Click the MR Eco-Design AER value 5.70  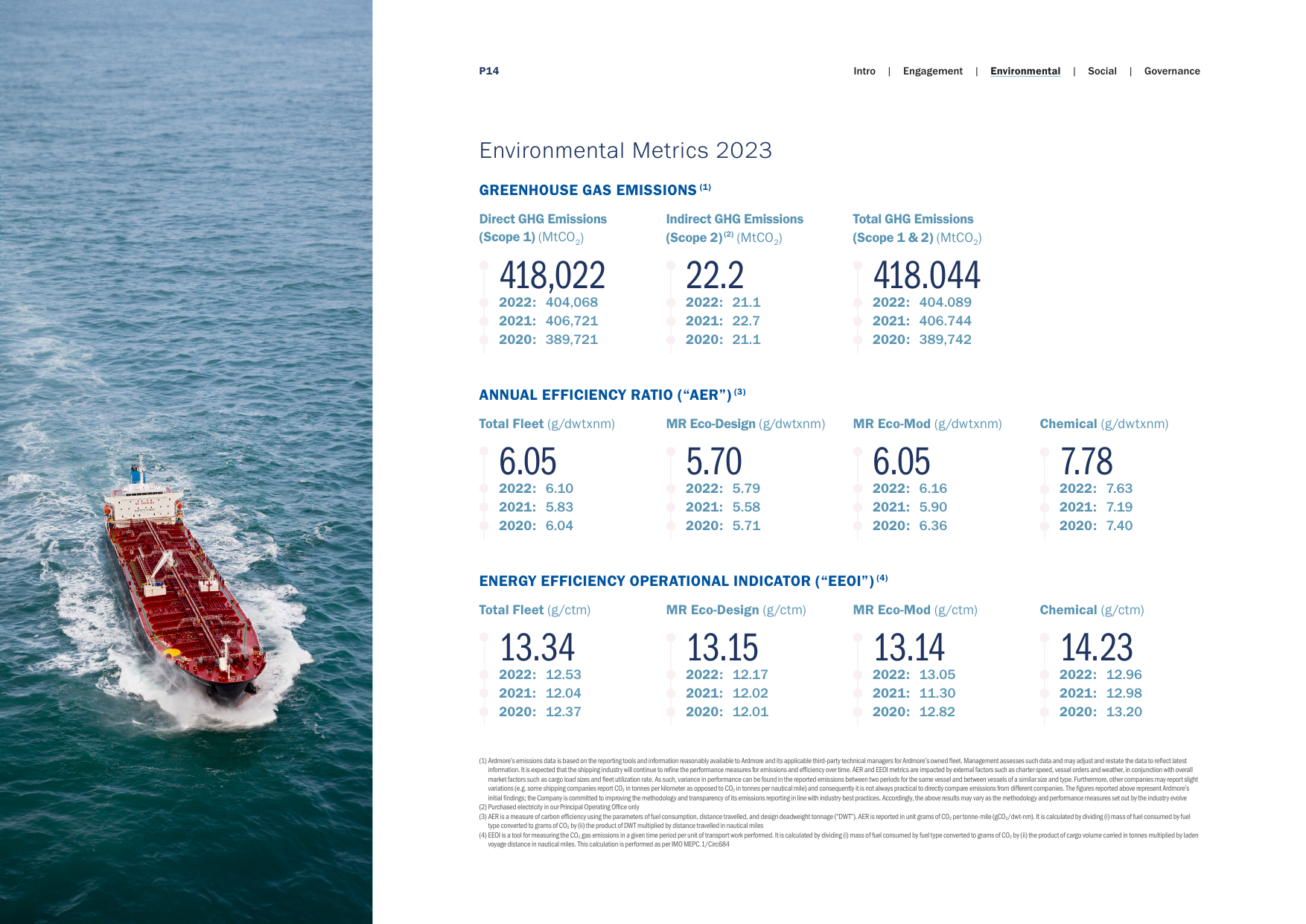(714, 462)
